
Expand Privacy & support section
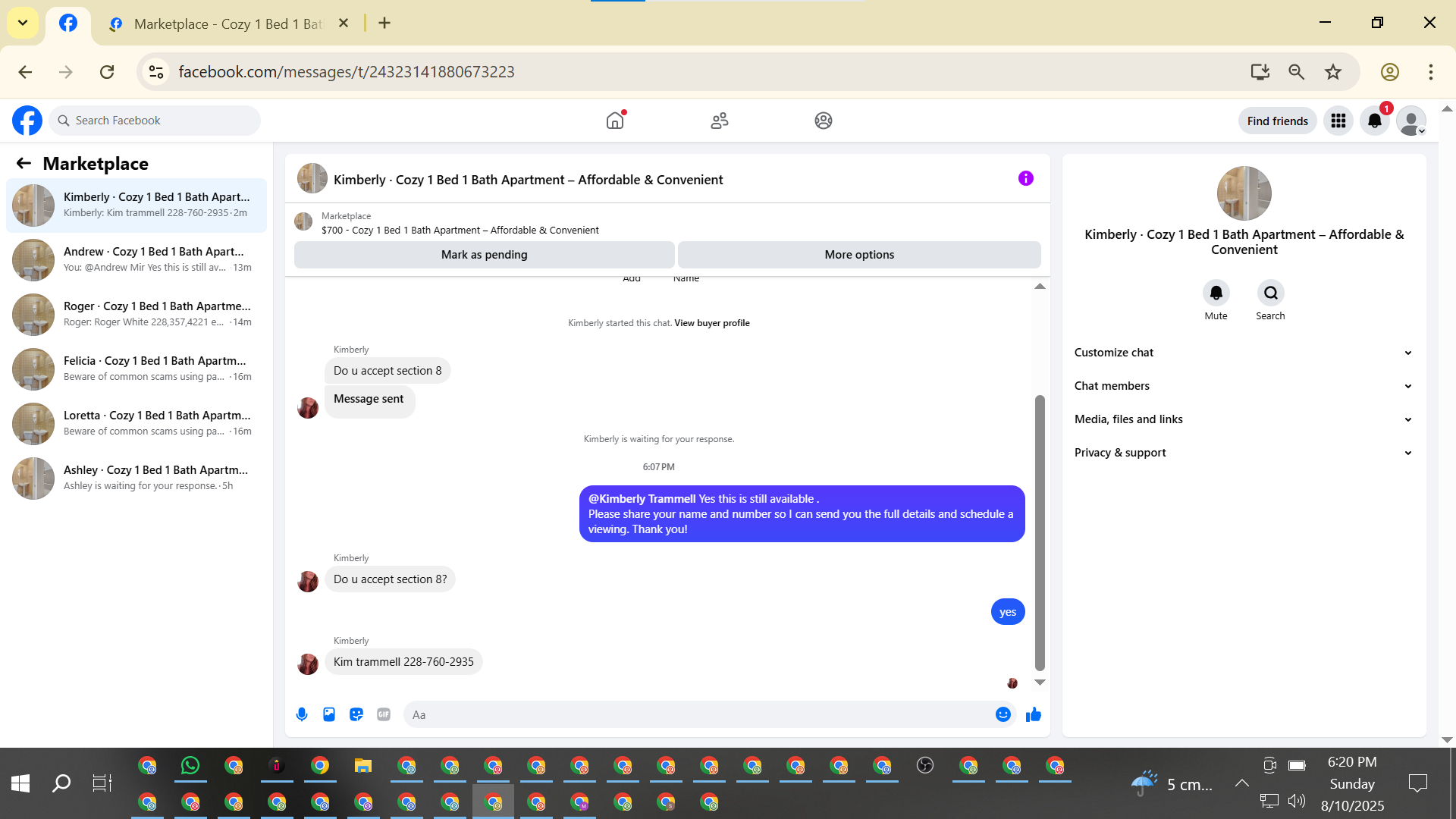point(1244,453)
